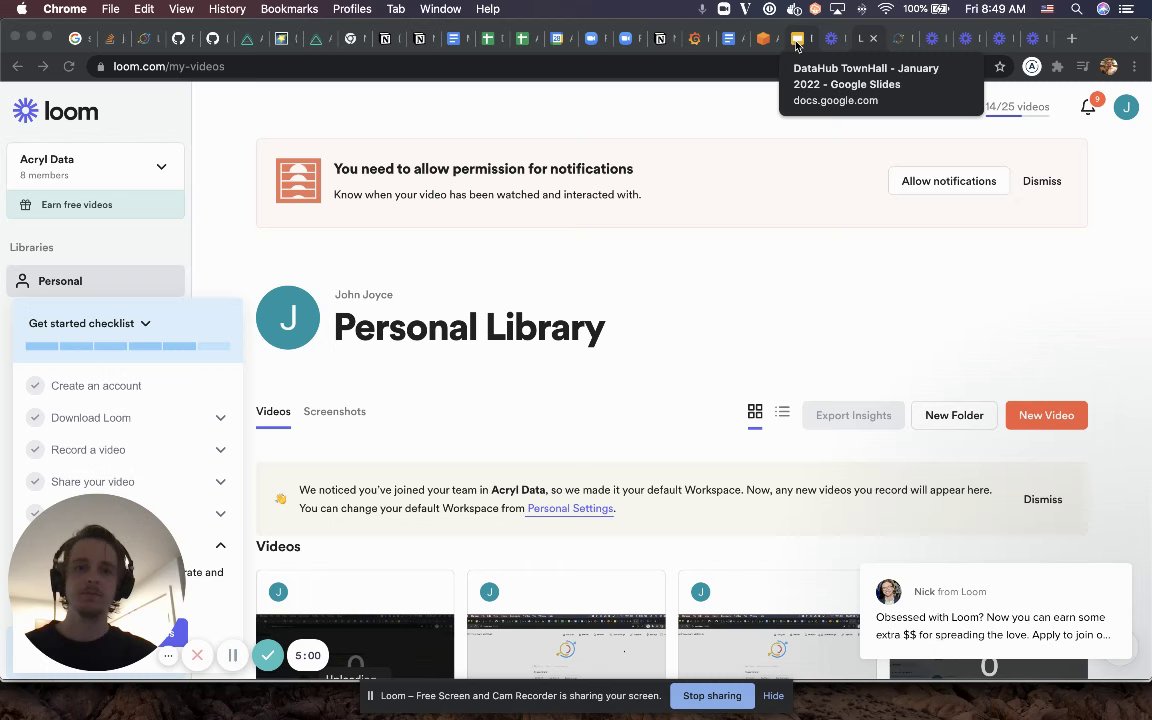Open the recording more-options ellipsis button

168,655
